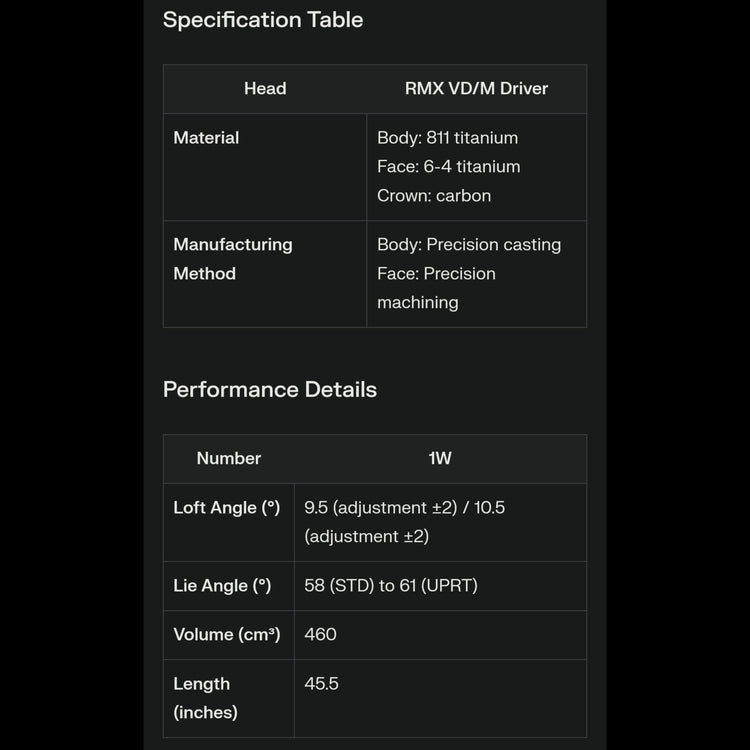The height and width of the screenshot is (750, 750).
Task: Select the Loft Angle row label
Action: tap(227, 508)
